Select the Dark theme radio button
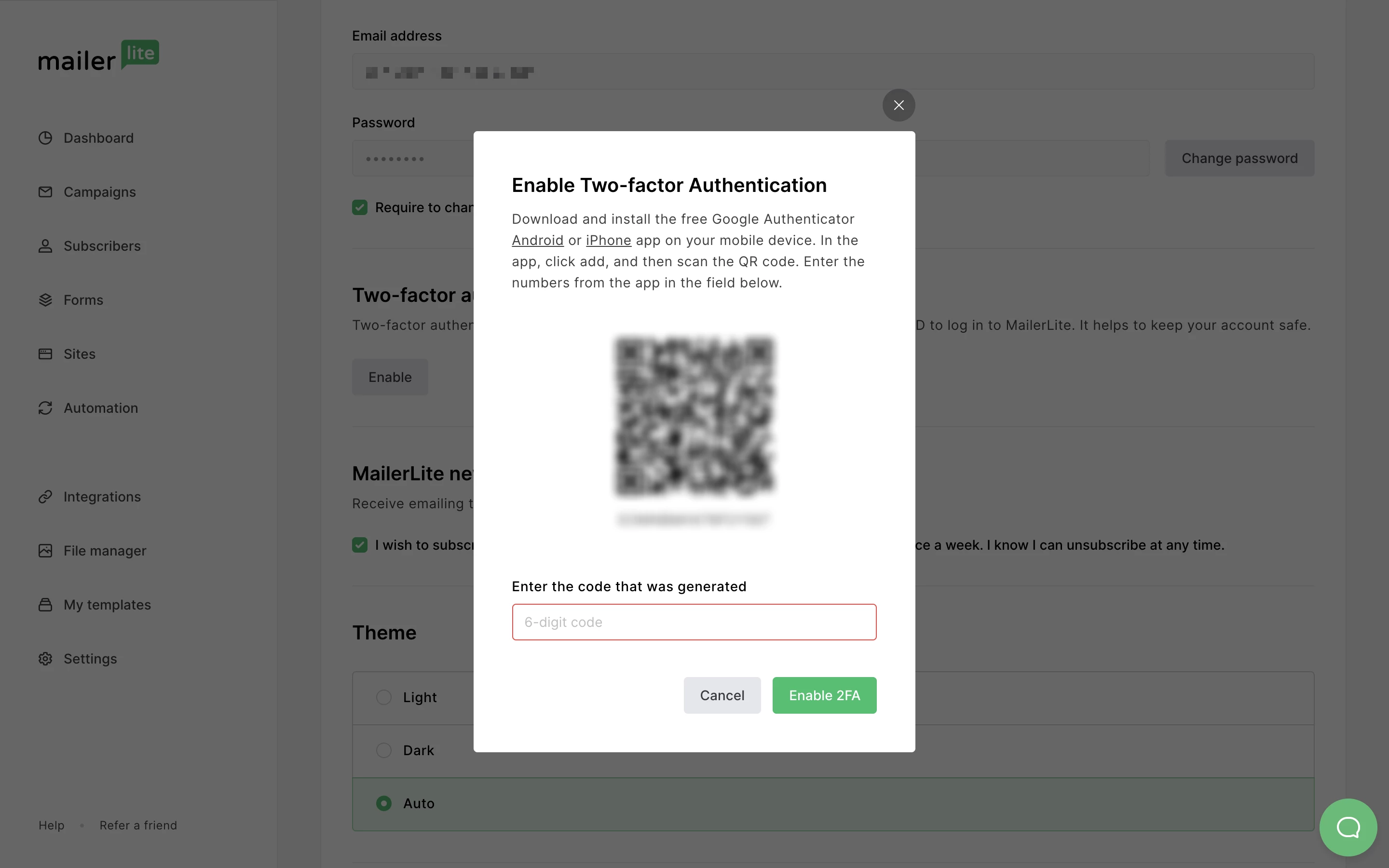The width and height of the screenshot is (1389, 868). click(x=383, y=750)
